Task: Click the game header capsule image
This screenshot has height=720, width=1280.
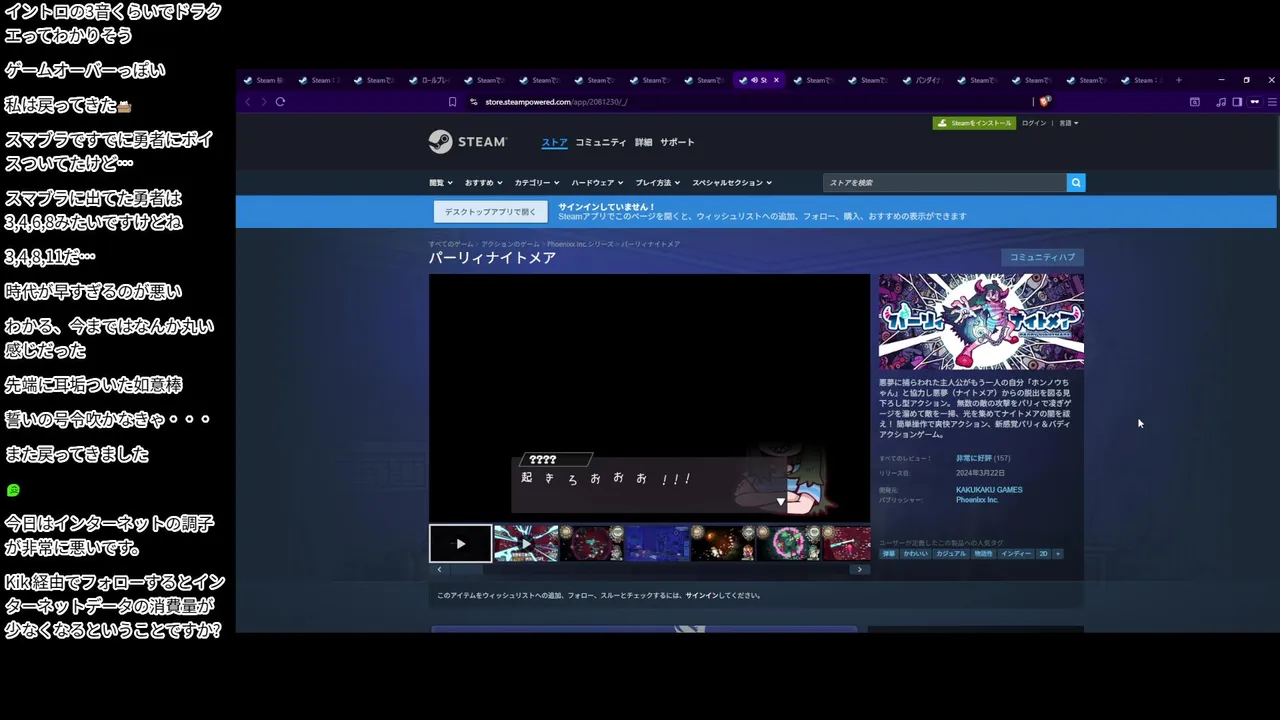Action: pos(981,322)
